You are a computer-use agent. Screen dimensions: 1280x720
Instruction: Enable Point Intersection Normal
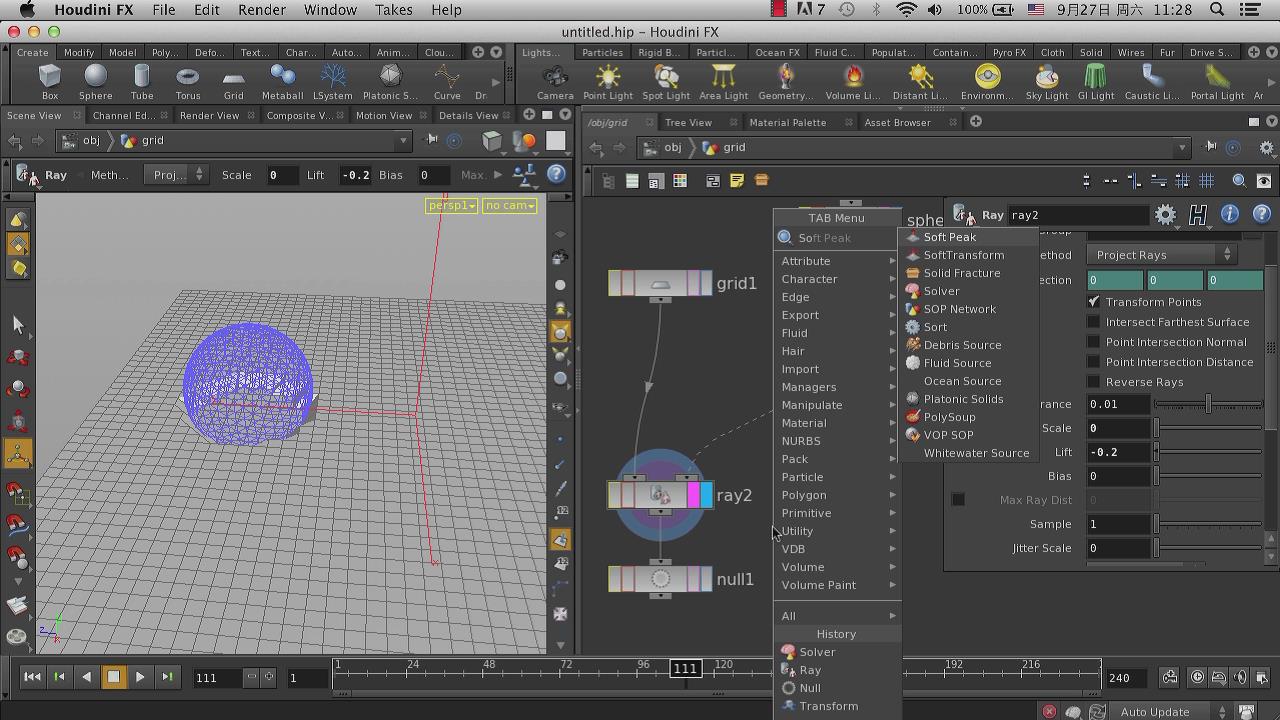click(1094, 342)
